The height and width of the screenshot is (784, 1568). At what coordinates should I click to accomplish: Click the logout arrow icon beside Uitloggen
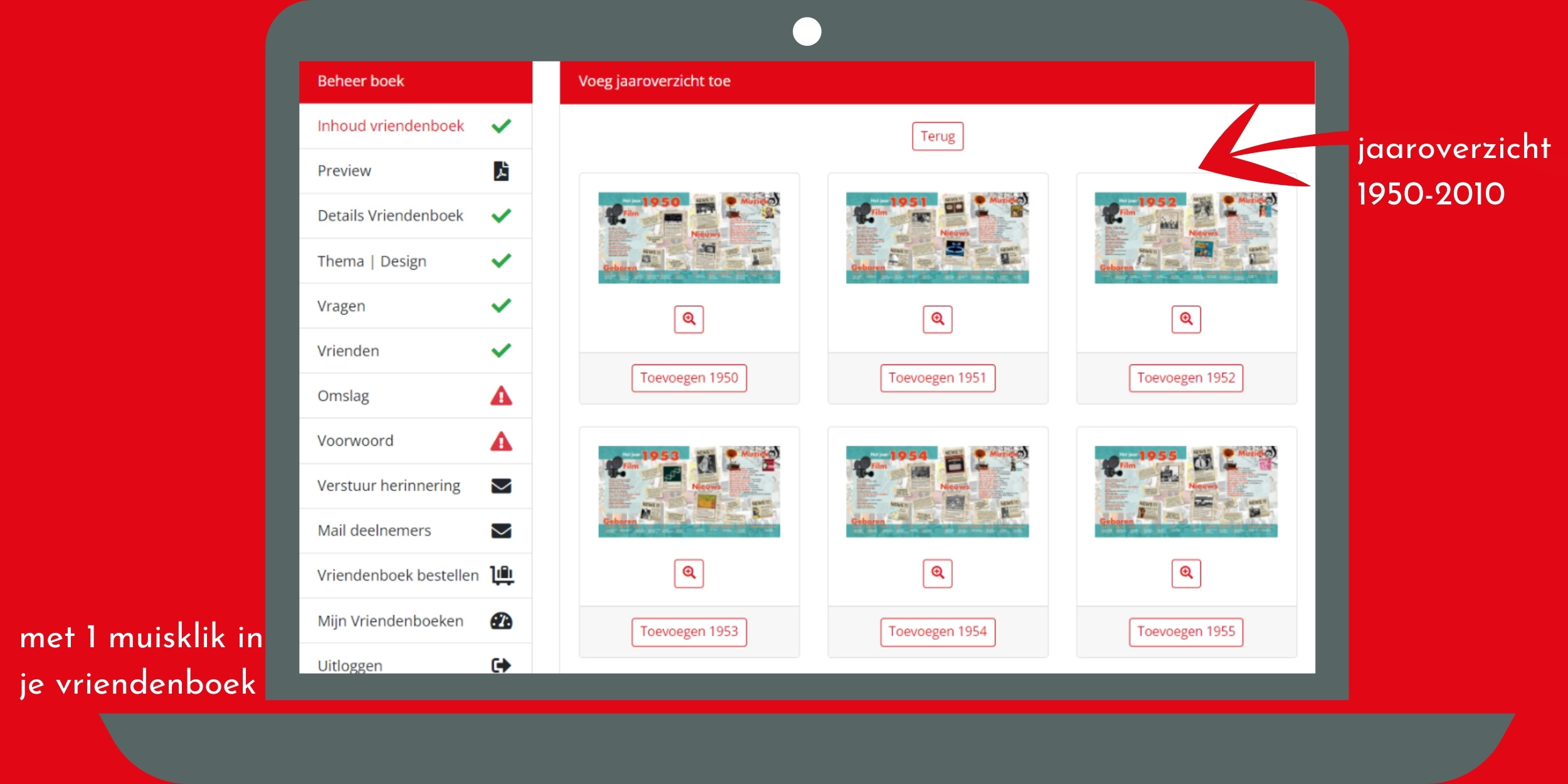(501, 665)
